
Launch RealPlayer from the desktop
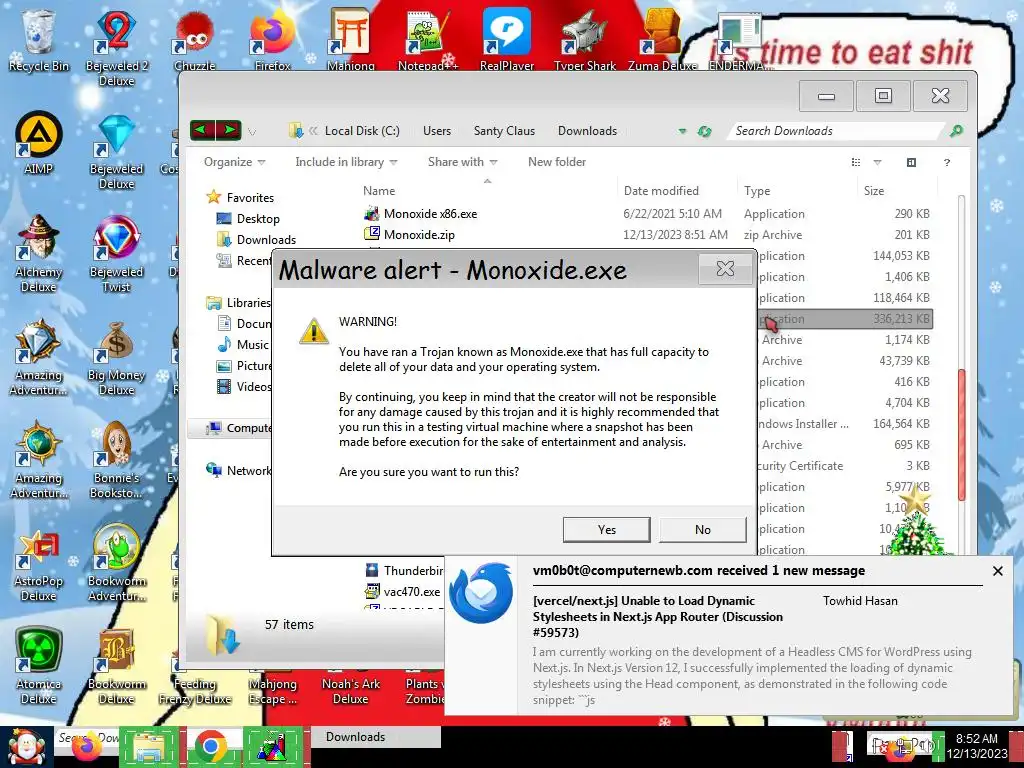[507, 40]
